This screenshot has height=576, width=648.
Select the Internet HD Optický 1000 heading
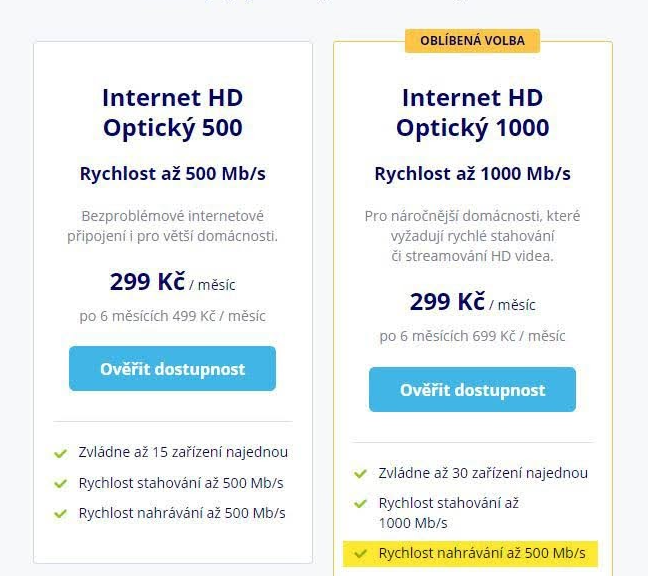(x=472, y=112)
